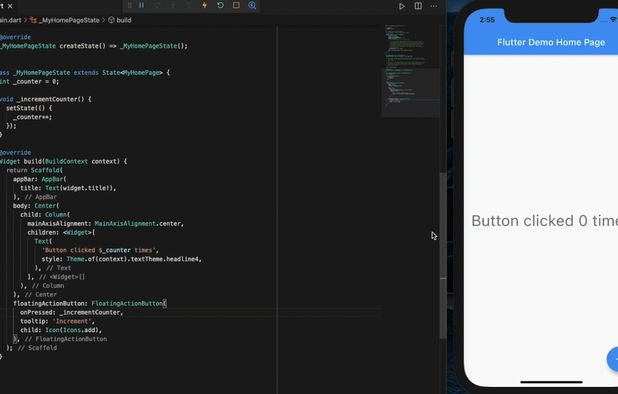Click the Flutter Demo Home Page title
This screenshot has width=618, height=394.
(x=551, y=43)
